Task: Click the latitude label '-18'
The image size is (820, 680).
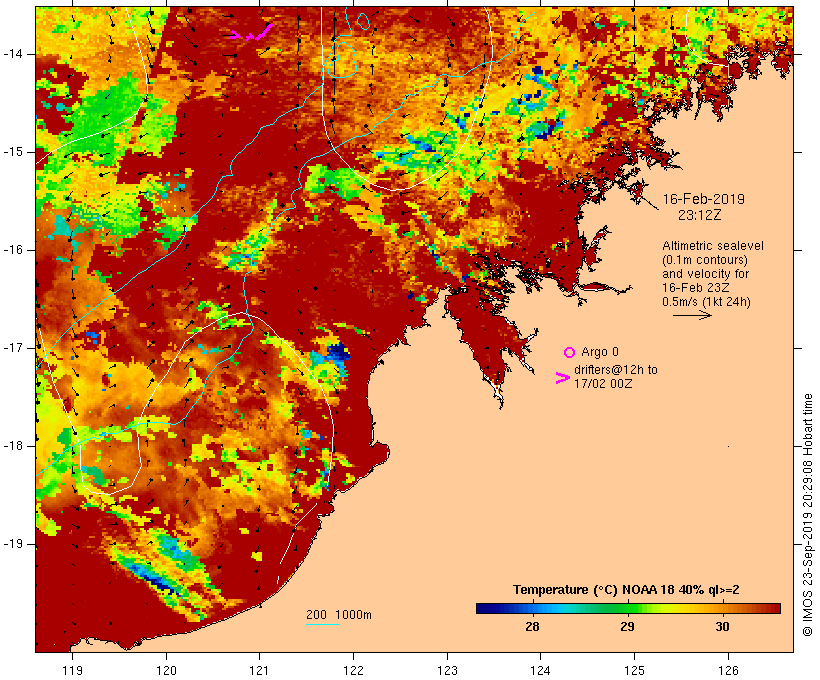Action: click(x=12, y=446)
